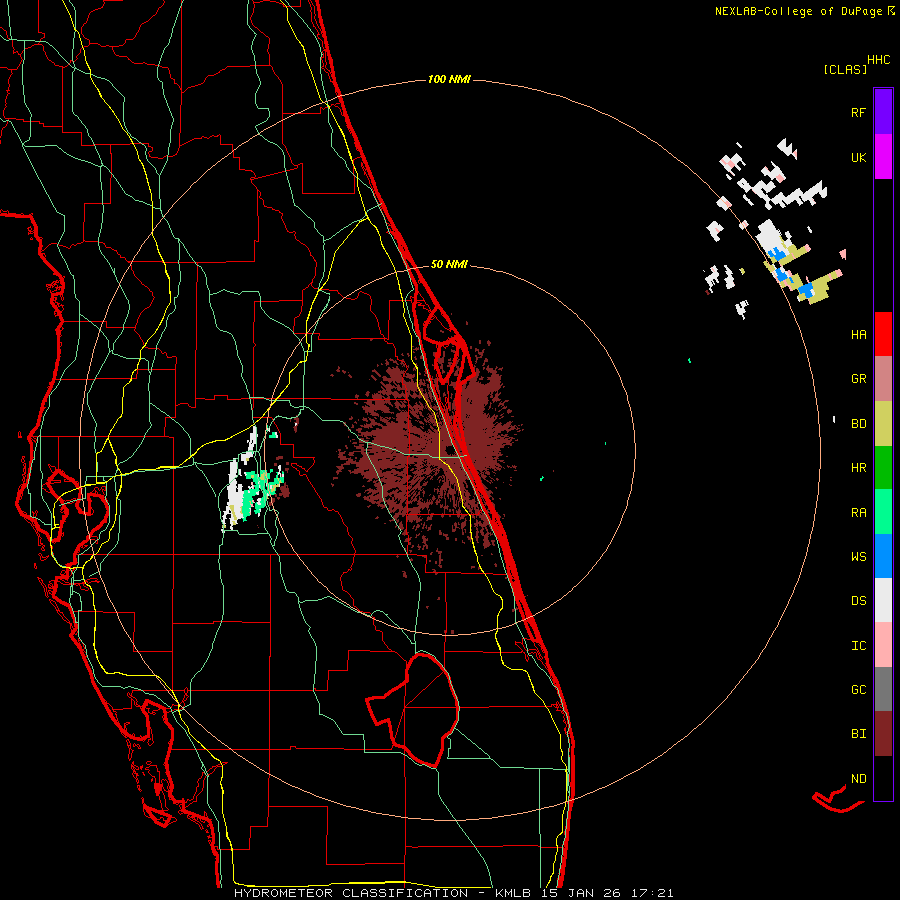Viewport: 900px width, 900px height.
Task: Click the green rain echo cluster west of the radar
Action: pos(263,488)
